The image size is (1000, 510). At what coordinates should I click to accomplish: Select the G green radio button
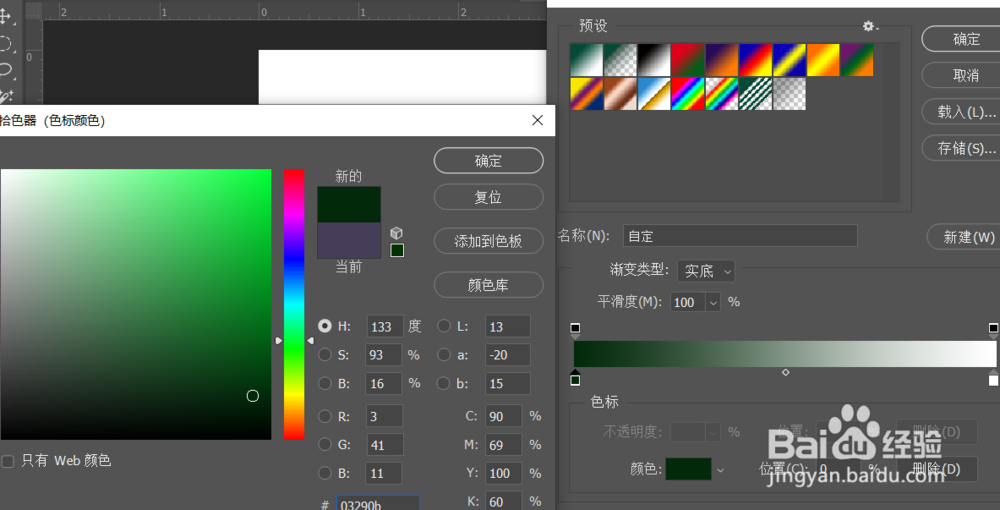325,444
